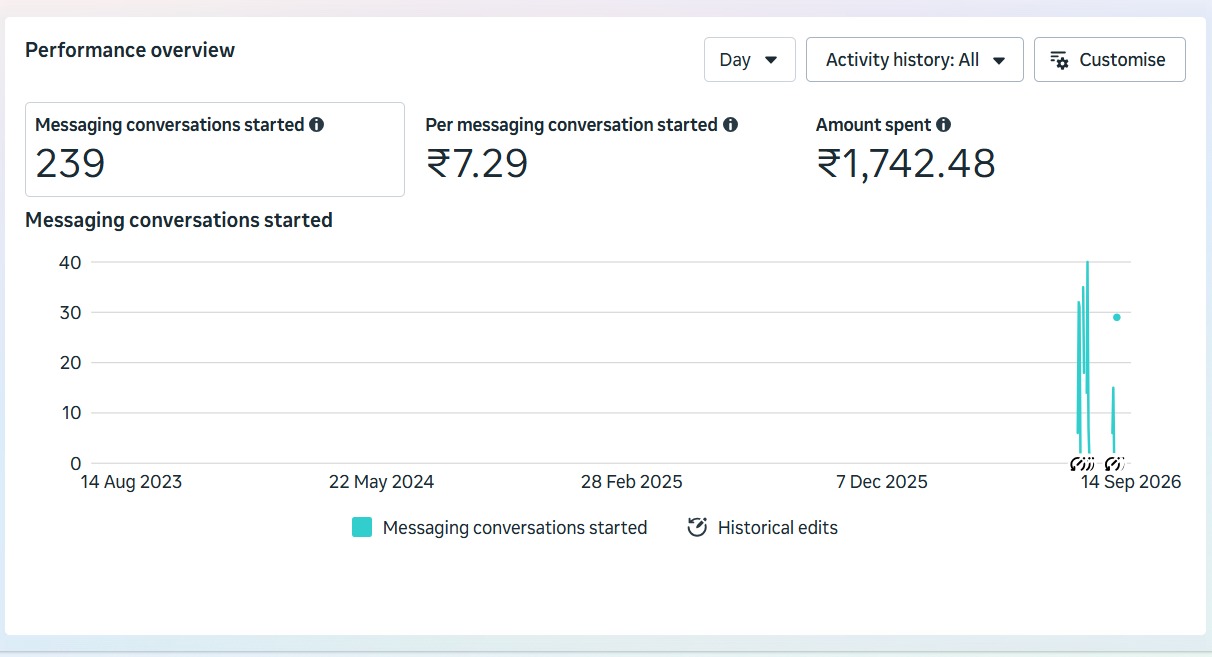Click the 239 conversations value
This screenshot has width=1212, height=657.
tap(70, 163)
